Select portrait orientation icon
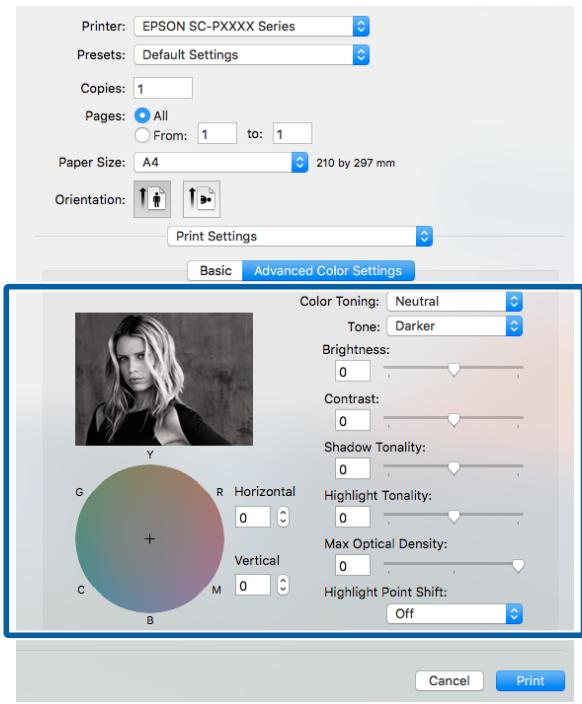Image resolution: width=582 pixels, height=704 pixels. coord(152,199)
